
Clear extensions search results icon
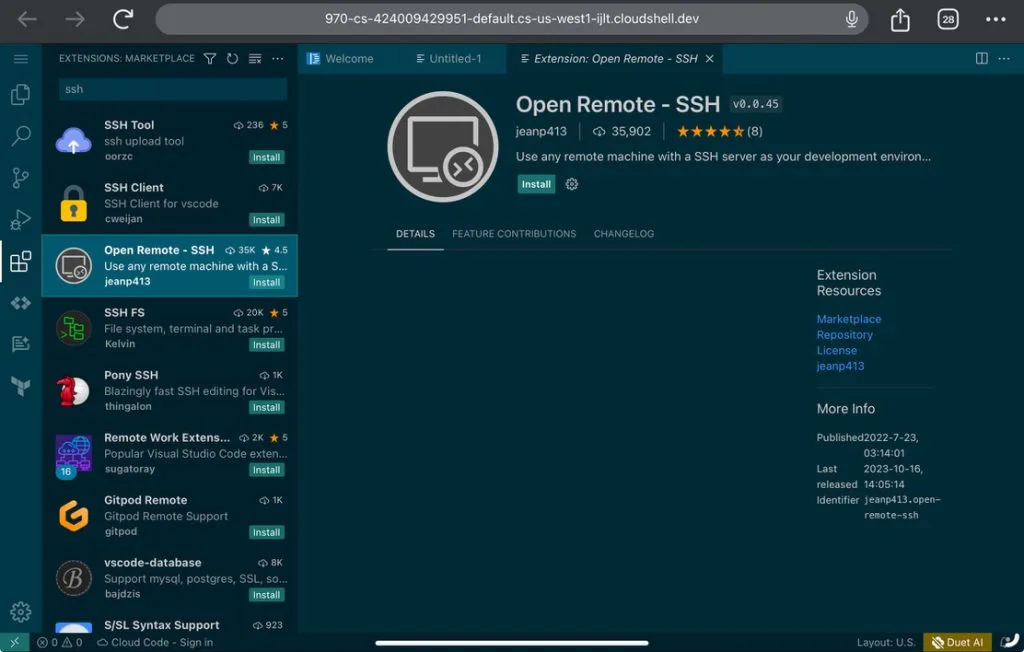point(255,59)
